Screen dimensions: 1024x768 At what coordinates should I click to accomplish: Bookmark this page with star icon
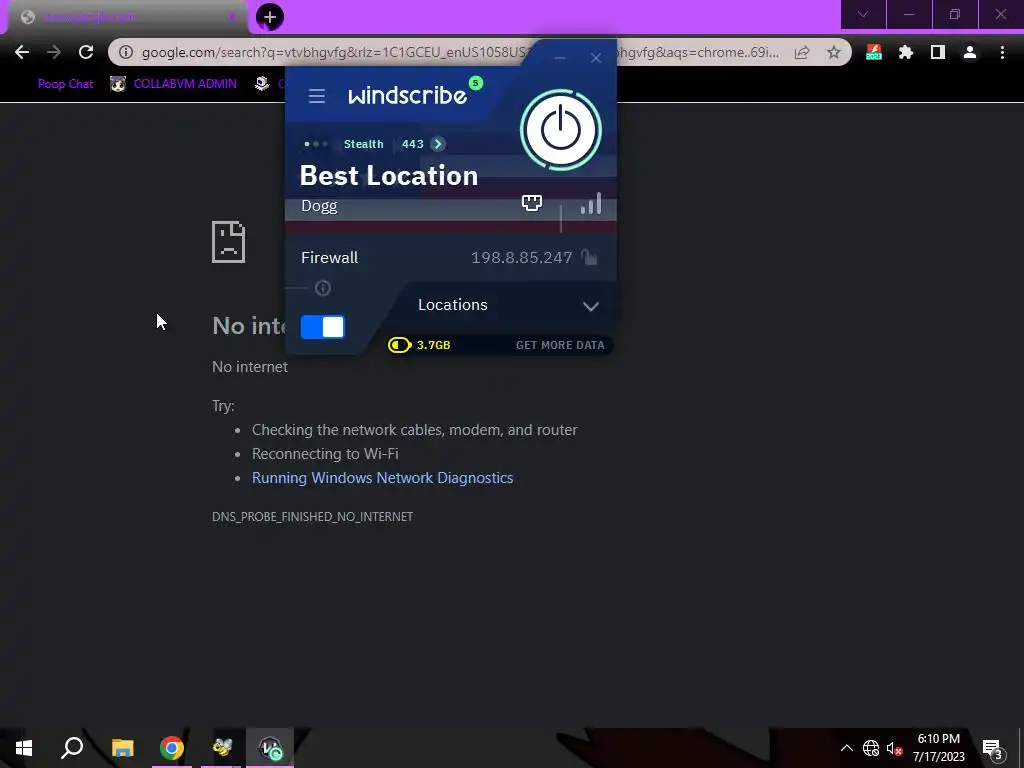pyautogui.click(x=834, y=52)
